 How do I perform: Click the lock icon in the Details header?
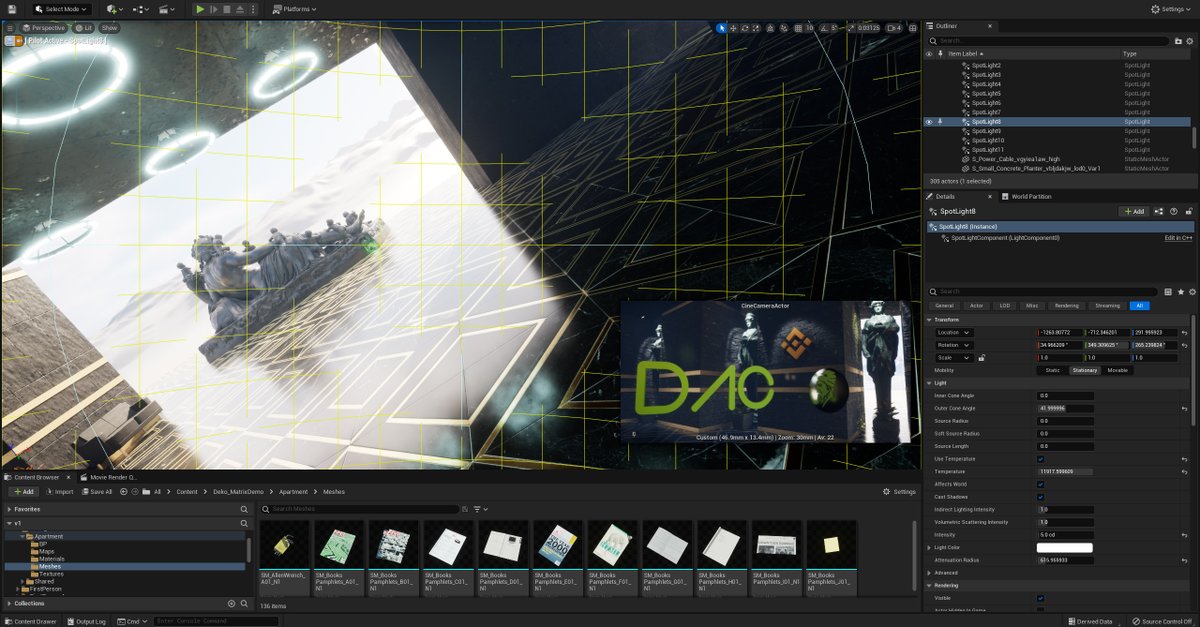pyautogui.click(x=1189, y=211)
